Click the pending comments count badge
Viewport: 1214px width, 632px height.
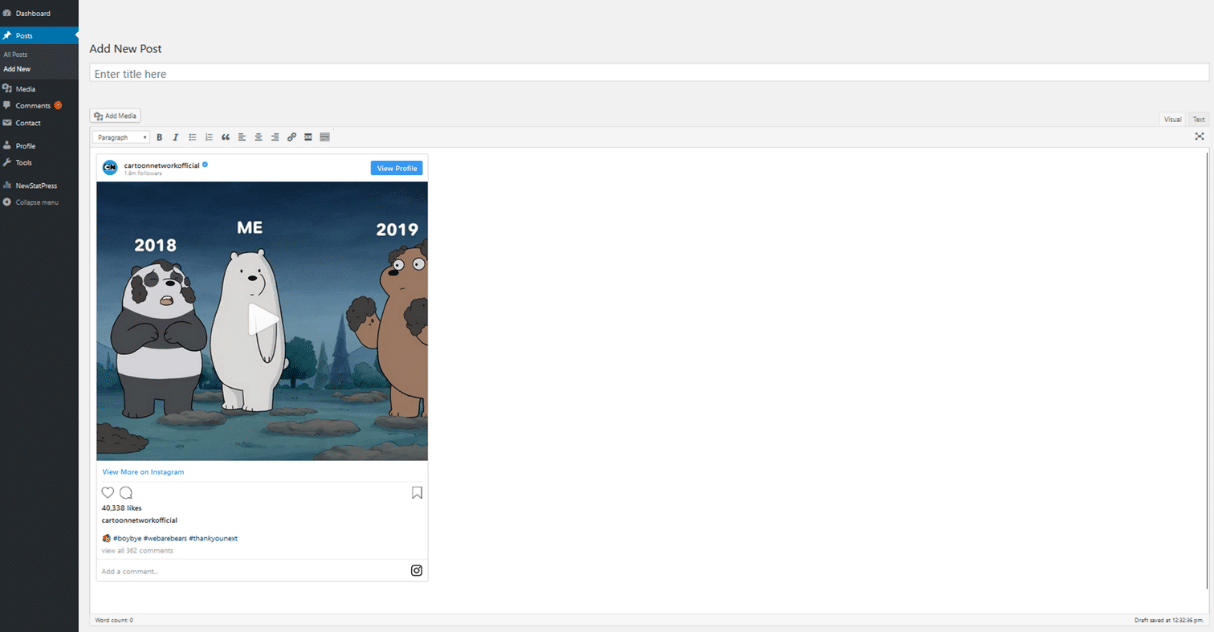58,105
